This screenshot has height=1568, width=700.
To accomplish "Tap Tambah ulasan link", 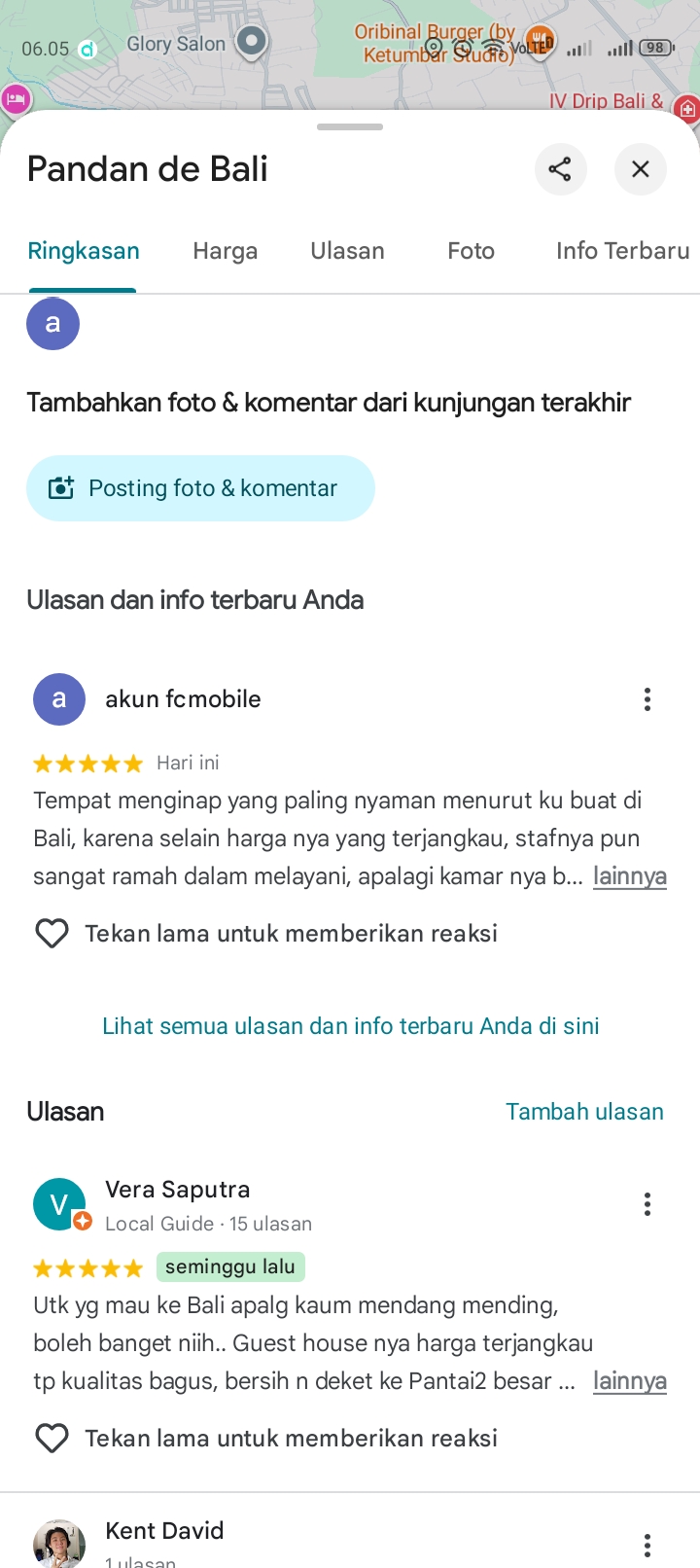I will [x=584, y=1112].
